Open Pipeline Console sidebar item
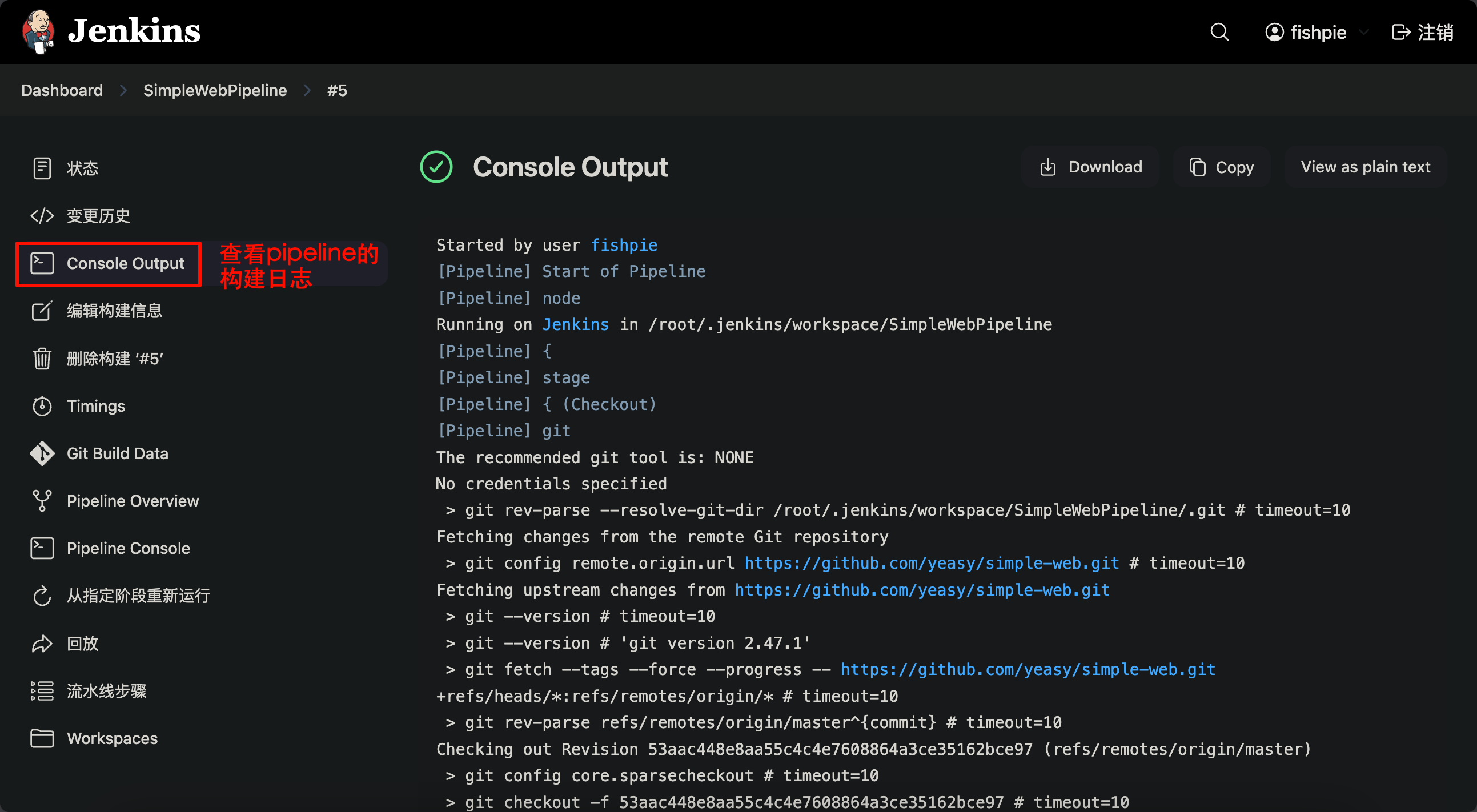Screen dimensions: 1477x812 point(128,548)
